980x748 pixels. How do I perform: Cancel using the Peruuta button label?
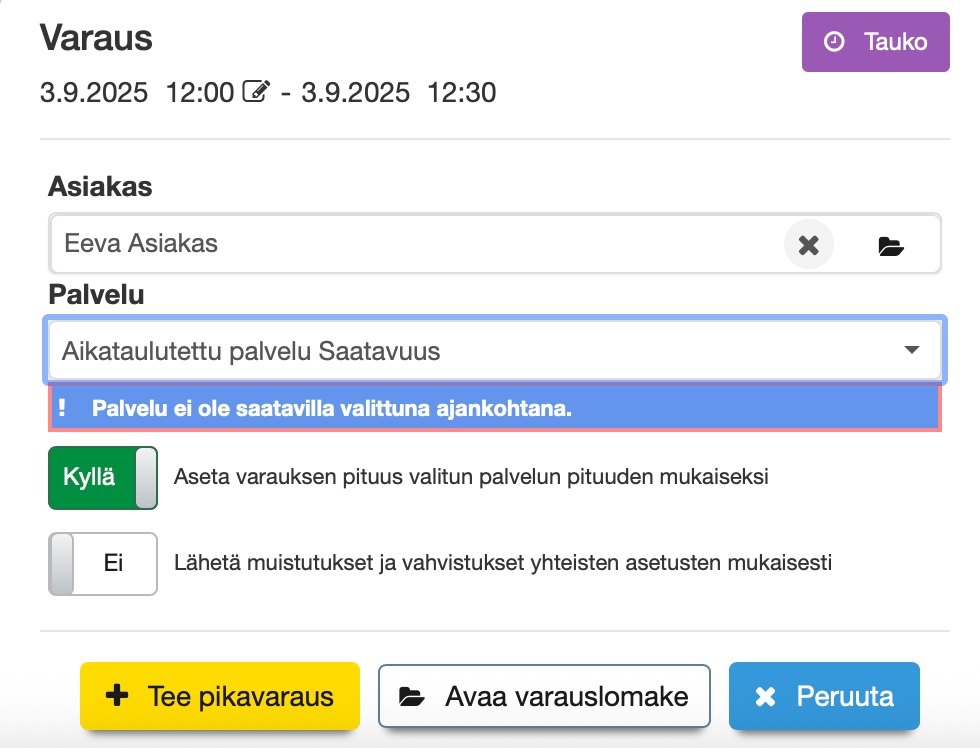(844, 696)
